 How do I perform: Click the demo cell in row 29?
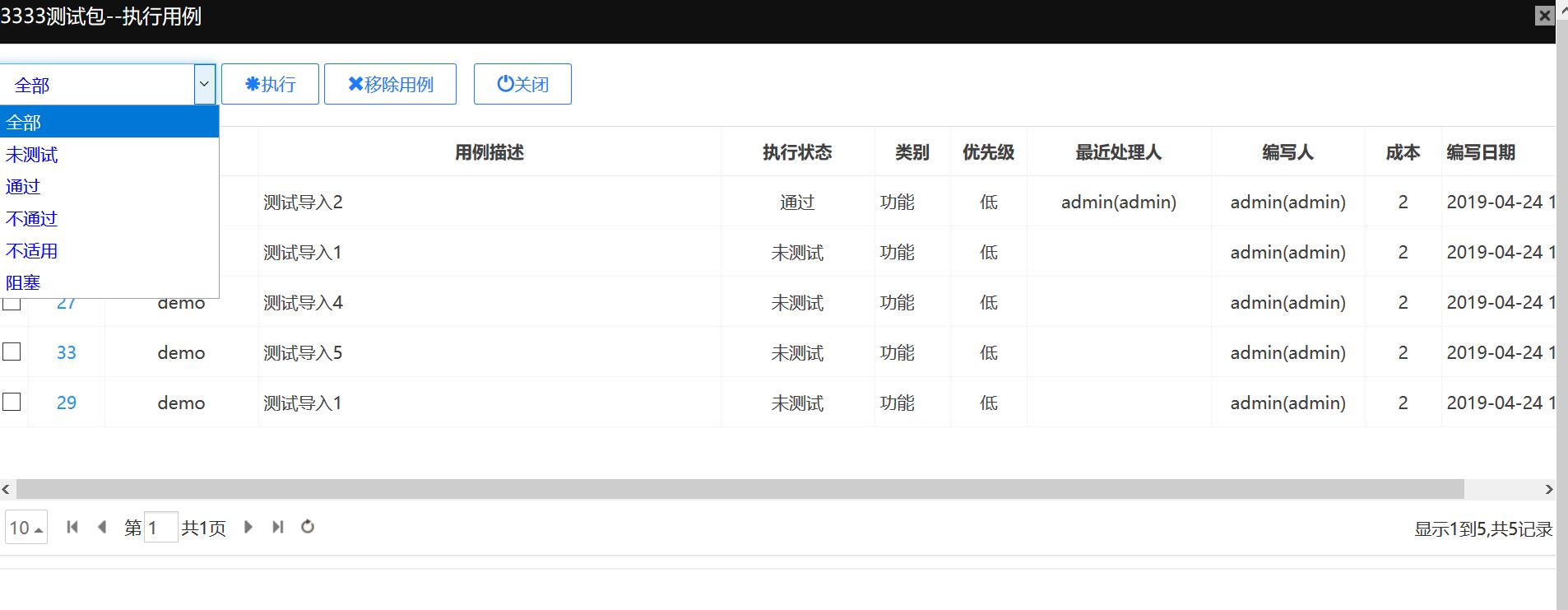181,403
